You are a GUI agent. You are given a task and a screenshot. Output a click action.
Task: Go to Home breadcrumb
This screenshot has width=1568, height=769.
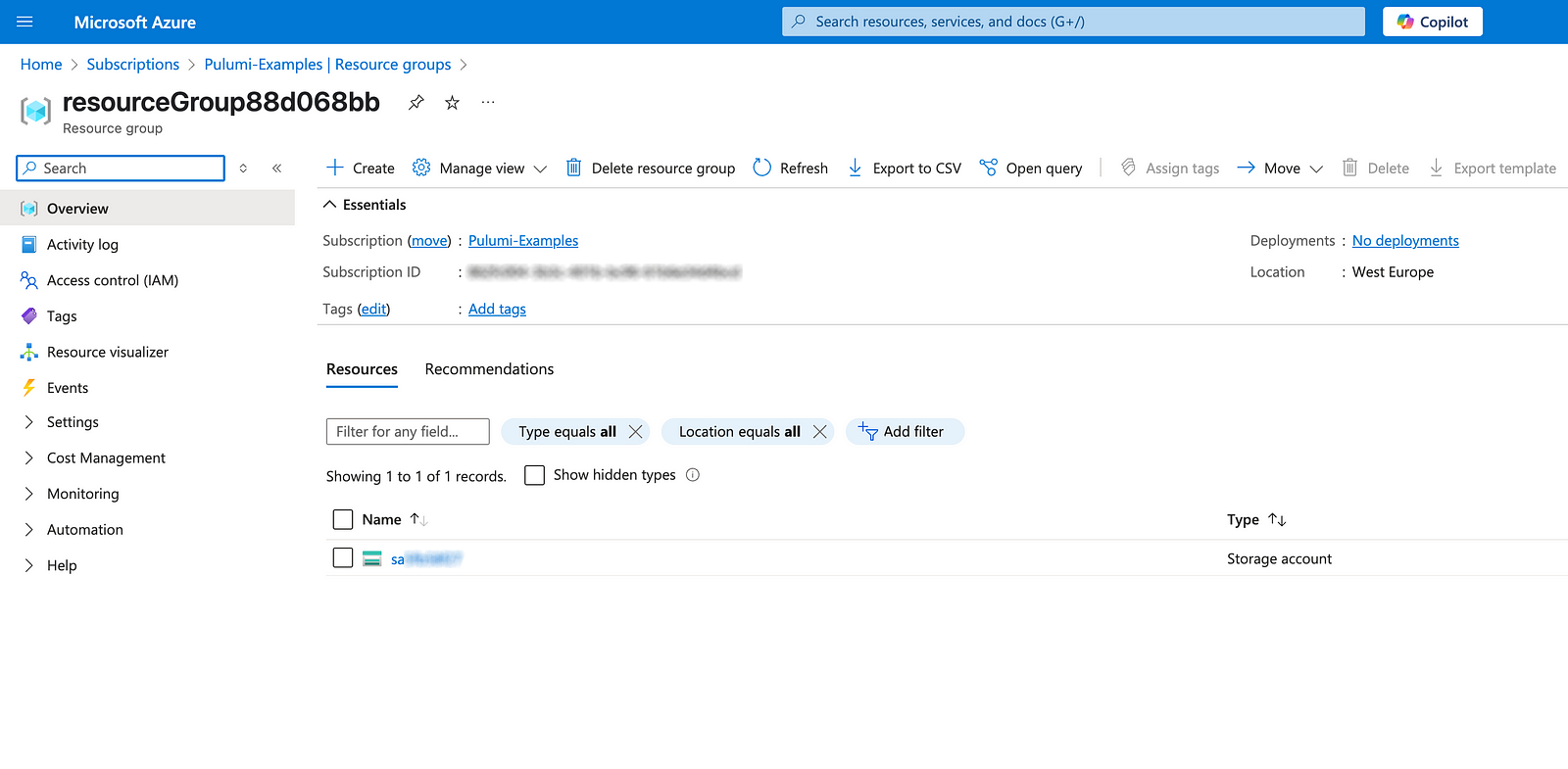click(x=41, y=65)
